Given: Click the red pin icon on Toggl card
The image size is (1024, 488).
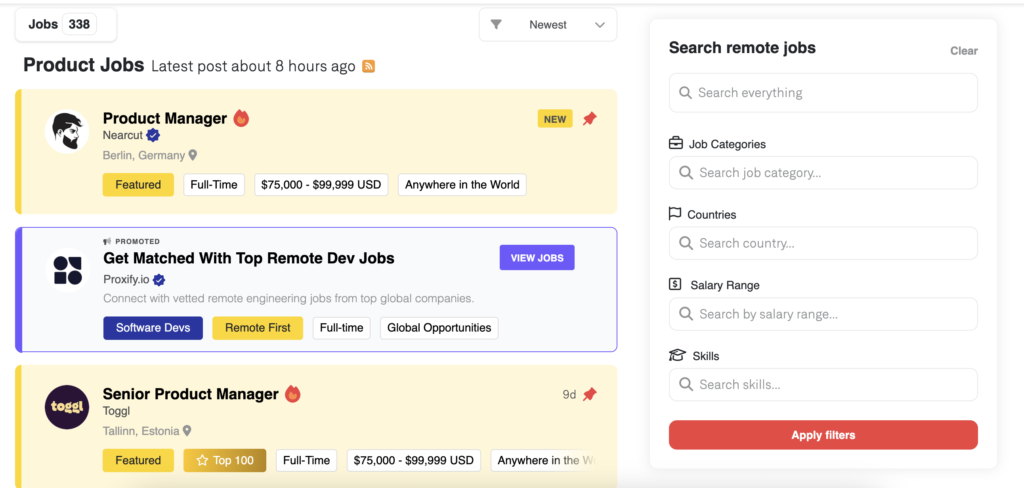Looking at the screenshot, I should (x=590, y=395).
